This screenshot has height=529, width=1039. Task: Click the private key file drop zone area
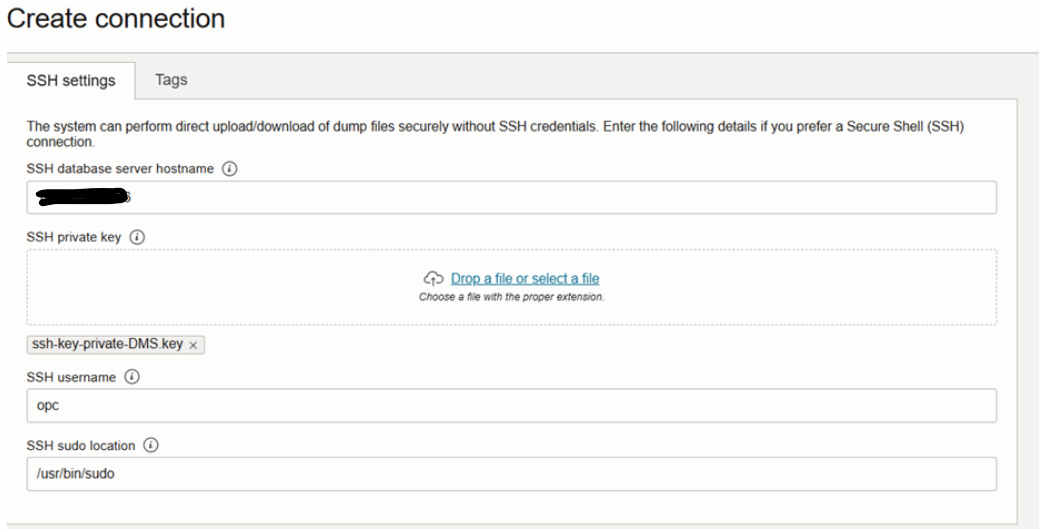click(512, 287)
